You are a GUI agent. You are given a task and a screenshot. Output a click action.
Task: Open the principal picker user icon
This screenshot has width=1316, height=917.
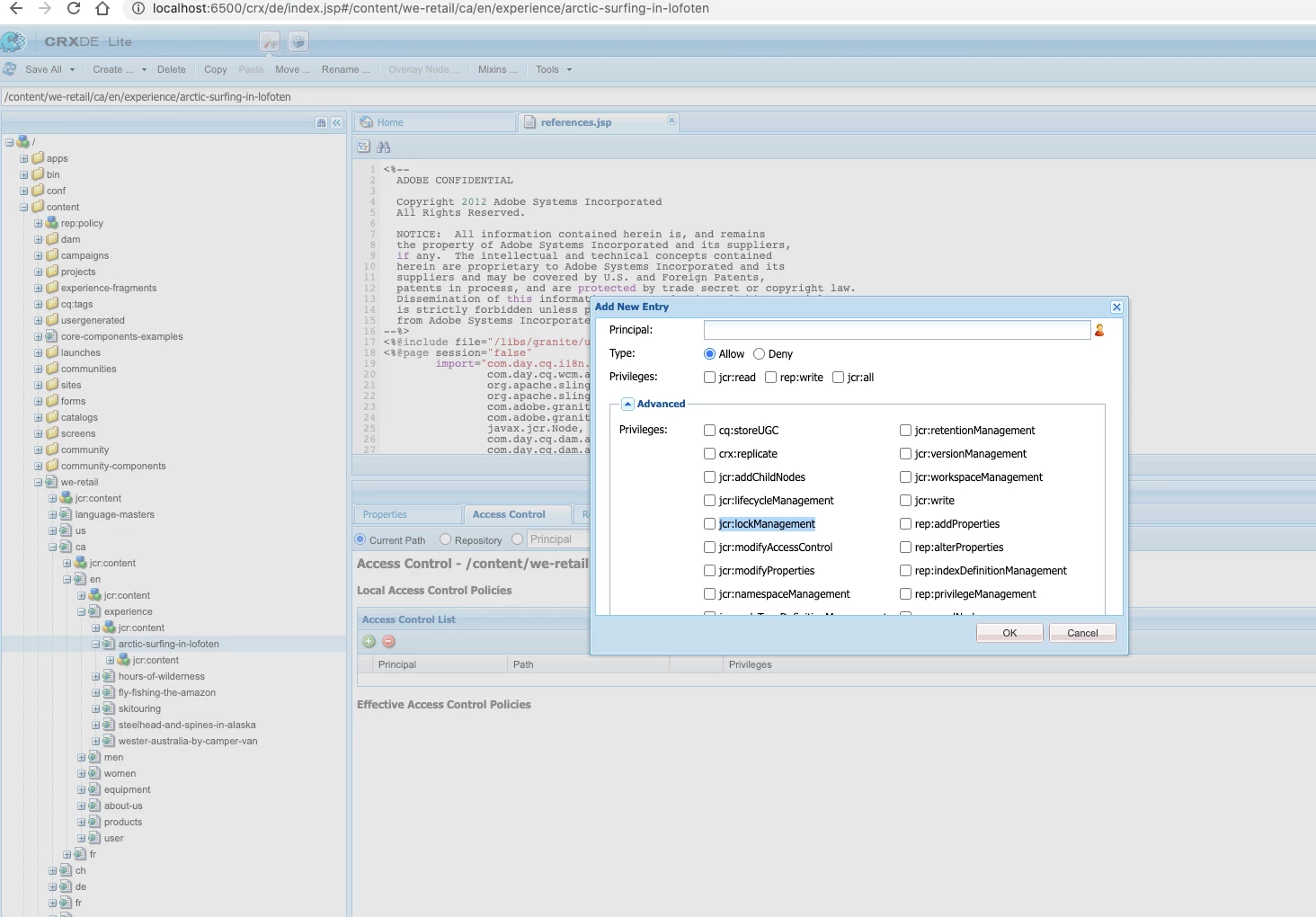1099,330
